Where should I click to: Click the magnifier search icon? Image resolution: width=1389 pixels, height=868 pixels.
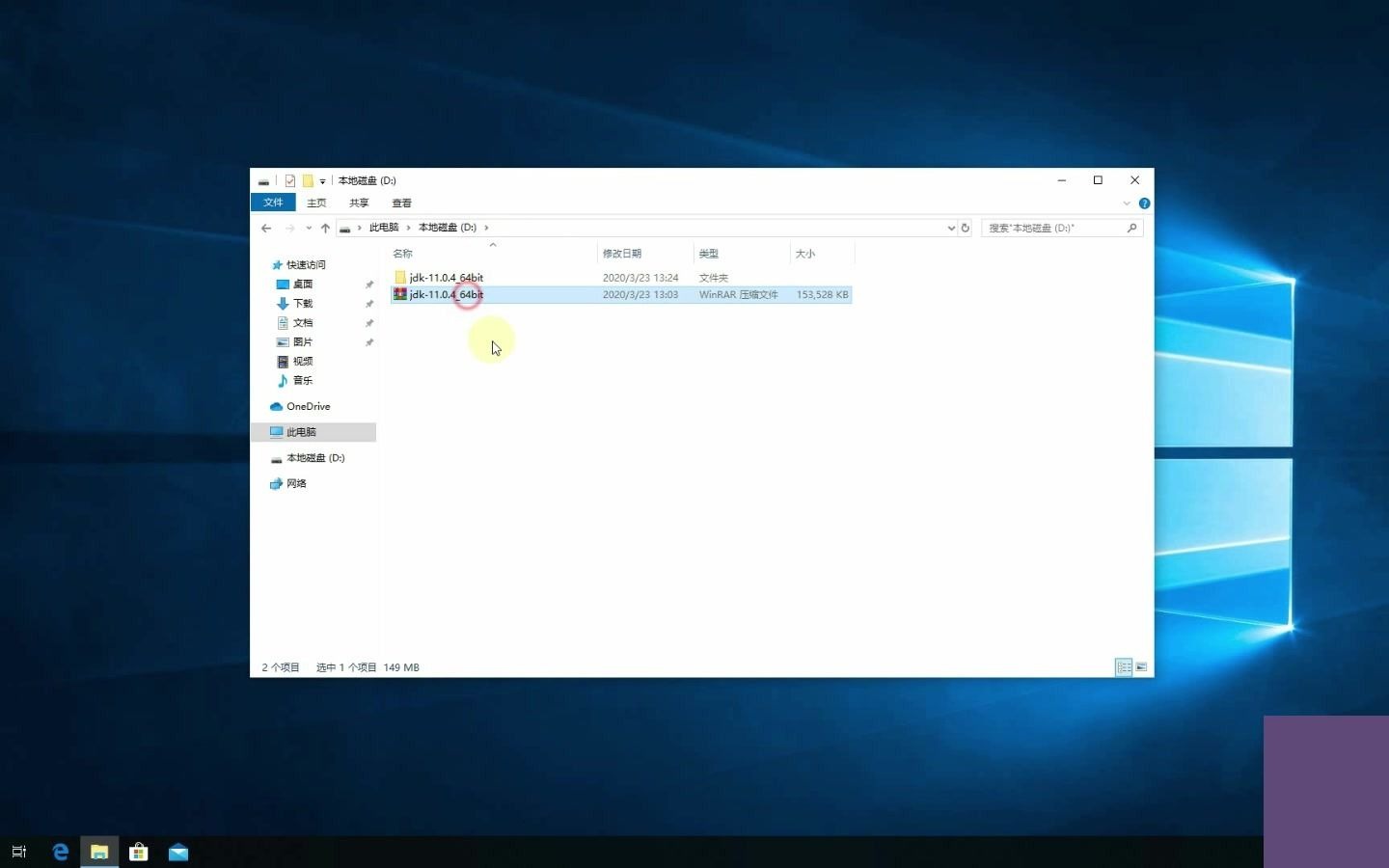tap(1132, 228)
